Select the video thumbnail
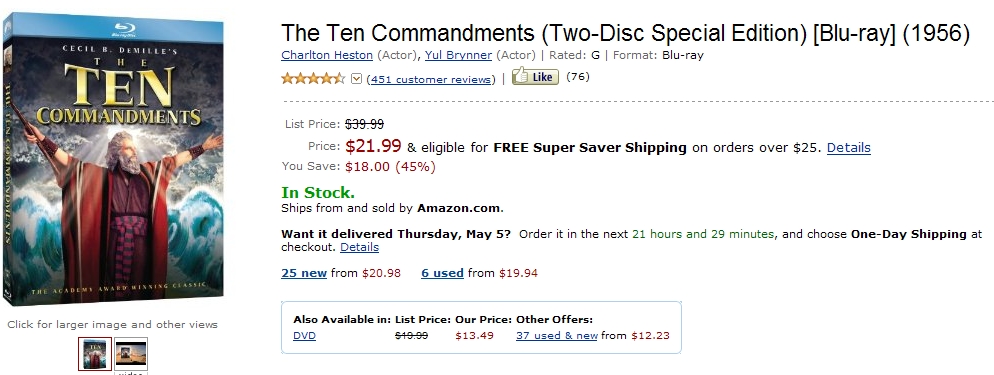 click(131, 353)
